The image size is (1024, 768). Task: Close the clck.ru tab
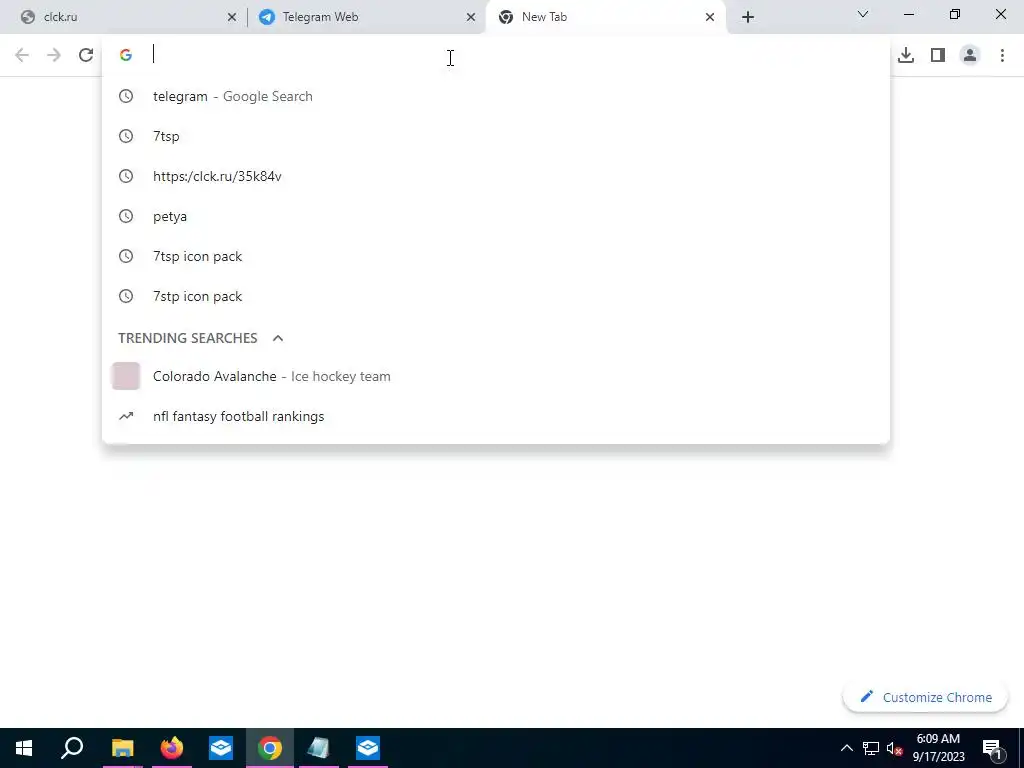pos(232,17)
